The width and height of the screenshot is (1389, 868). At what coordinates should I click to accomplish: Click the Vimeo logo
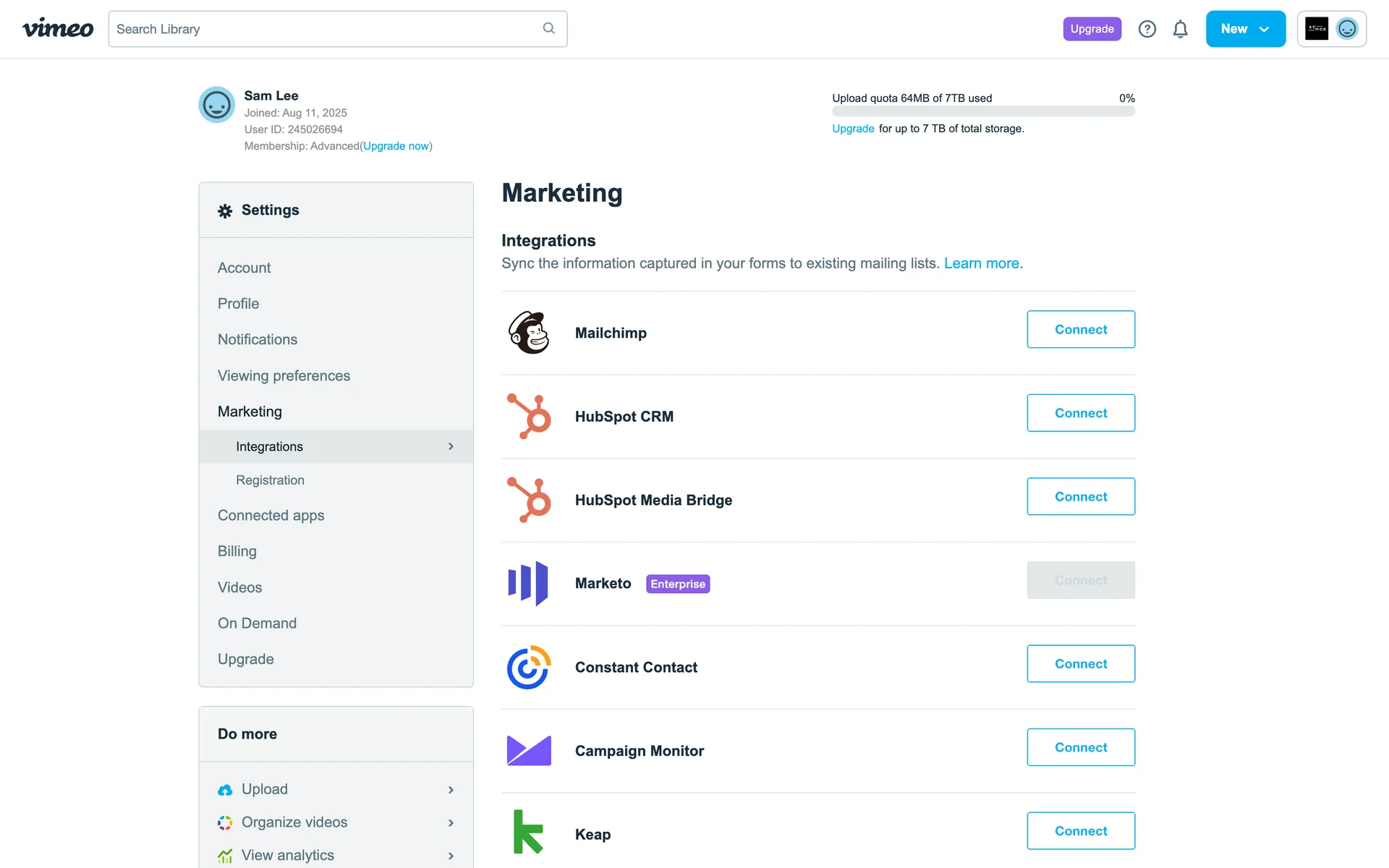58,29
